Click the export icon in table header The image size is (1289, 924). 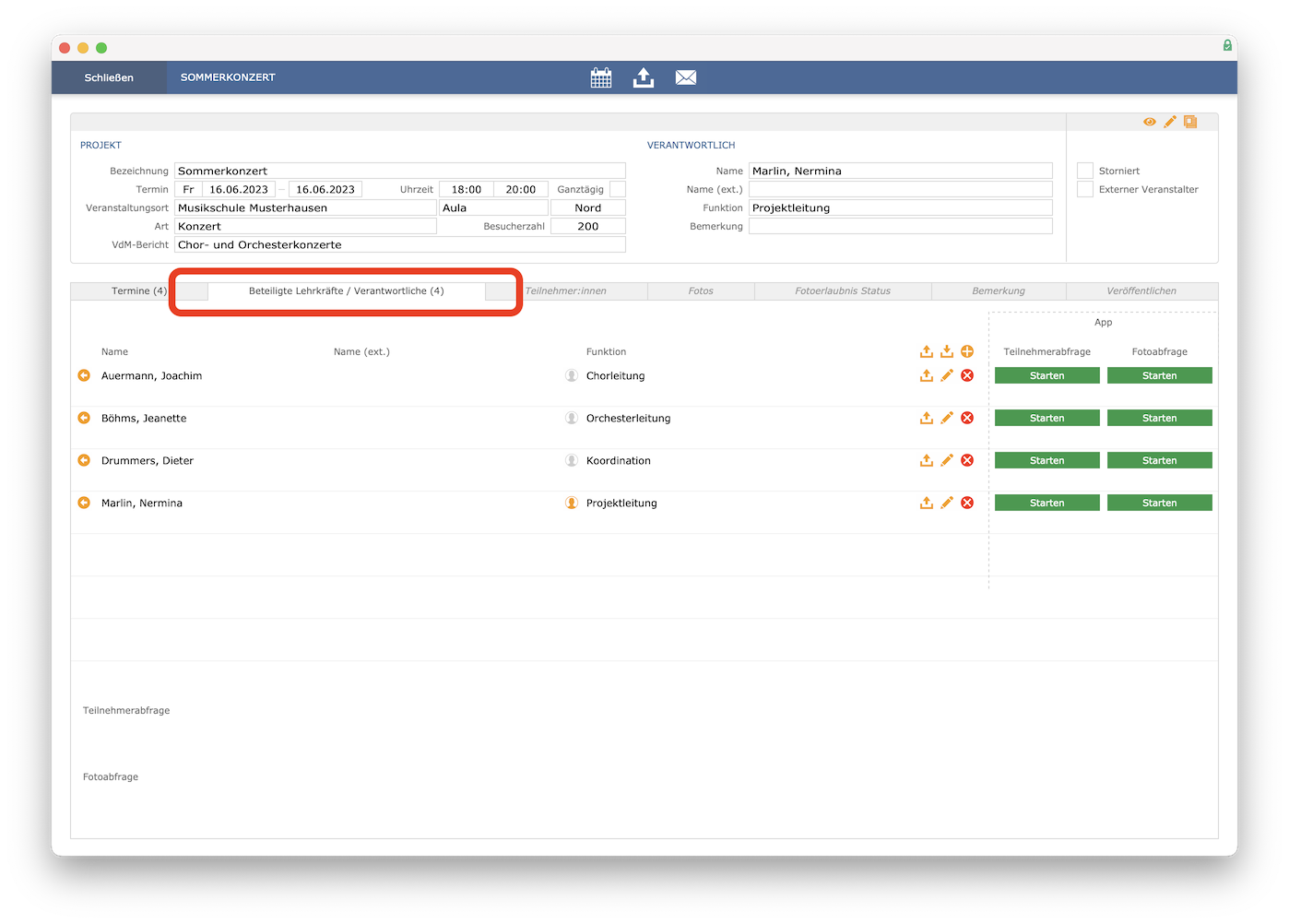(927, 351)
